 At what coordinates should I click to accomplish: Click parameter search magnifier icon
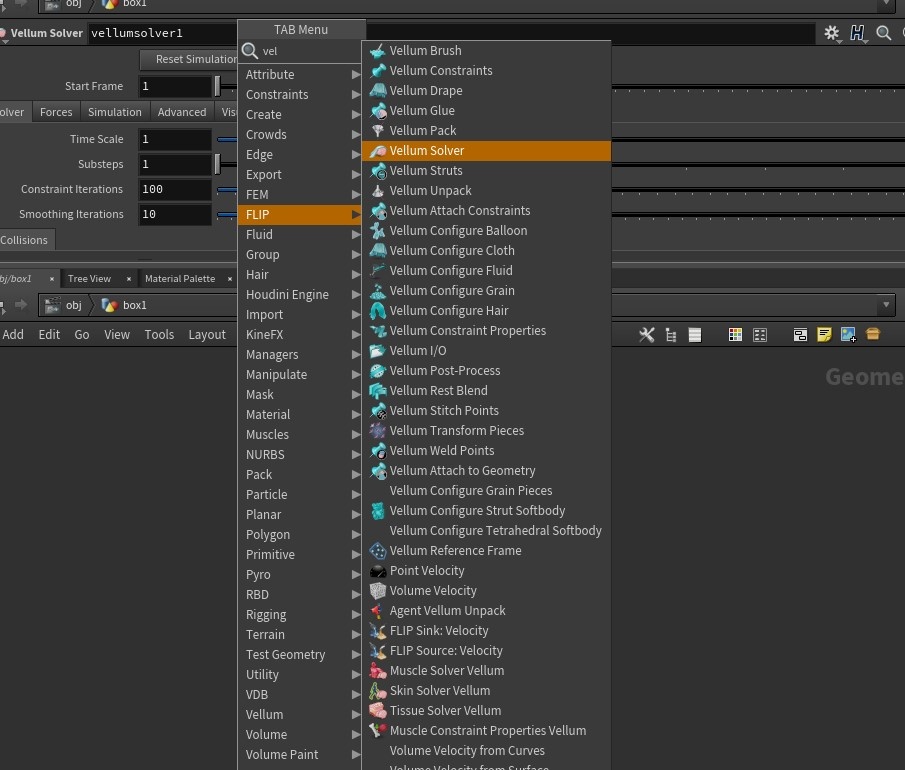tap(884, 33)
